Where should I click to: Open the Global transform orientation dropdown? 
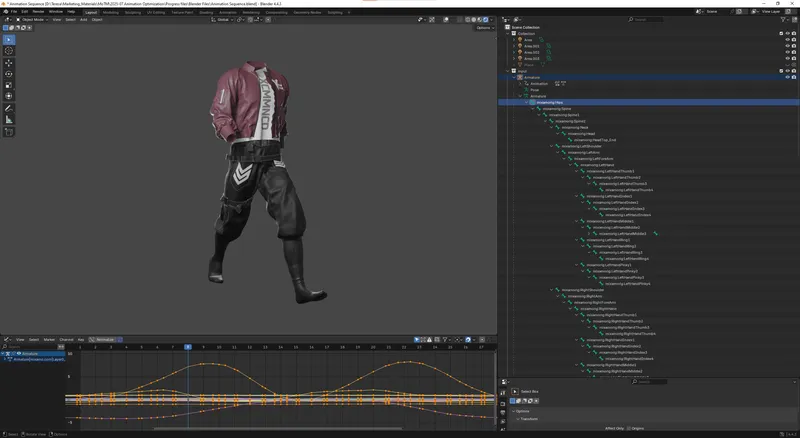pyautogui.click(x=225, y=19)
